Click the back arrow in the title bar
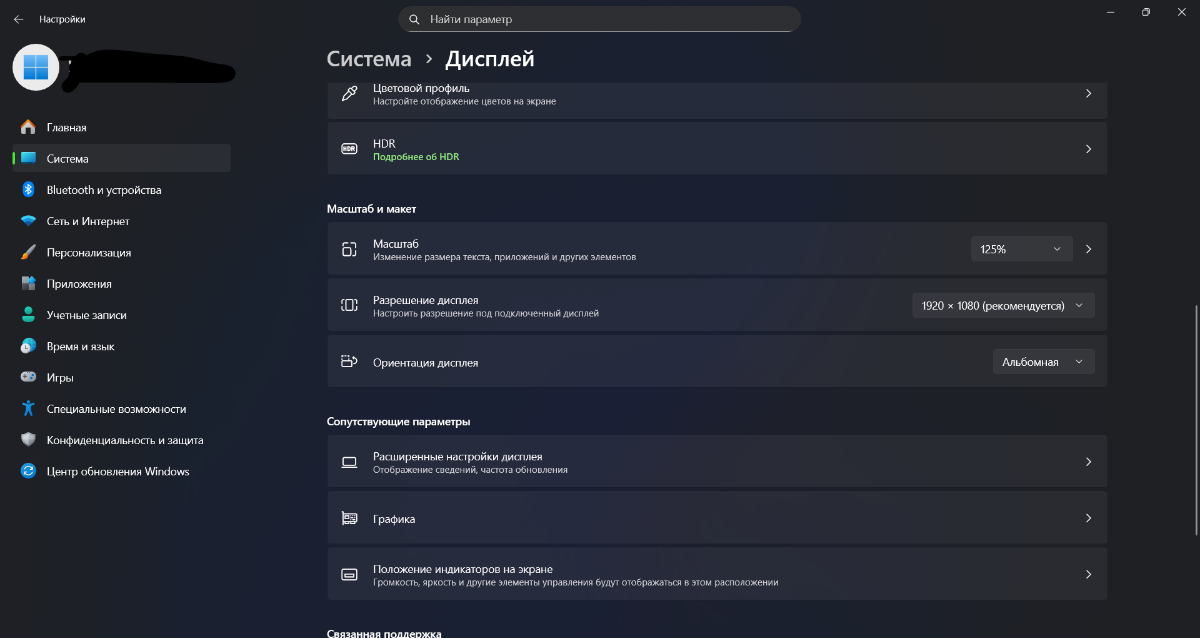 pyautogui.click(x=18, y=19)
